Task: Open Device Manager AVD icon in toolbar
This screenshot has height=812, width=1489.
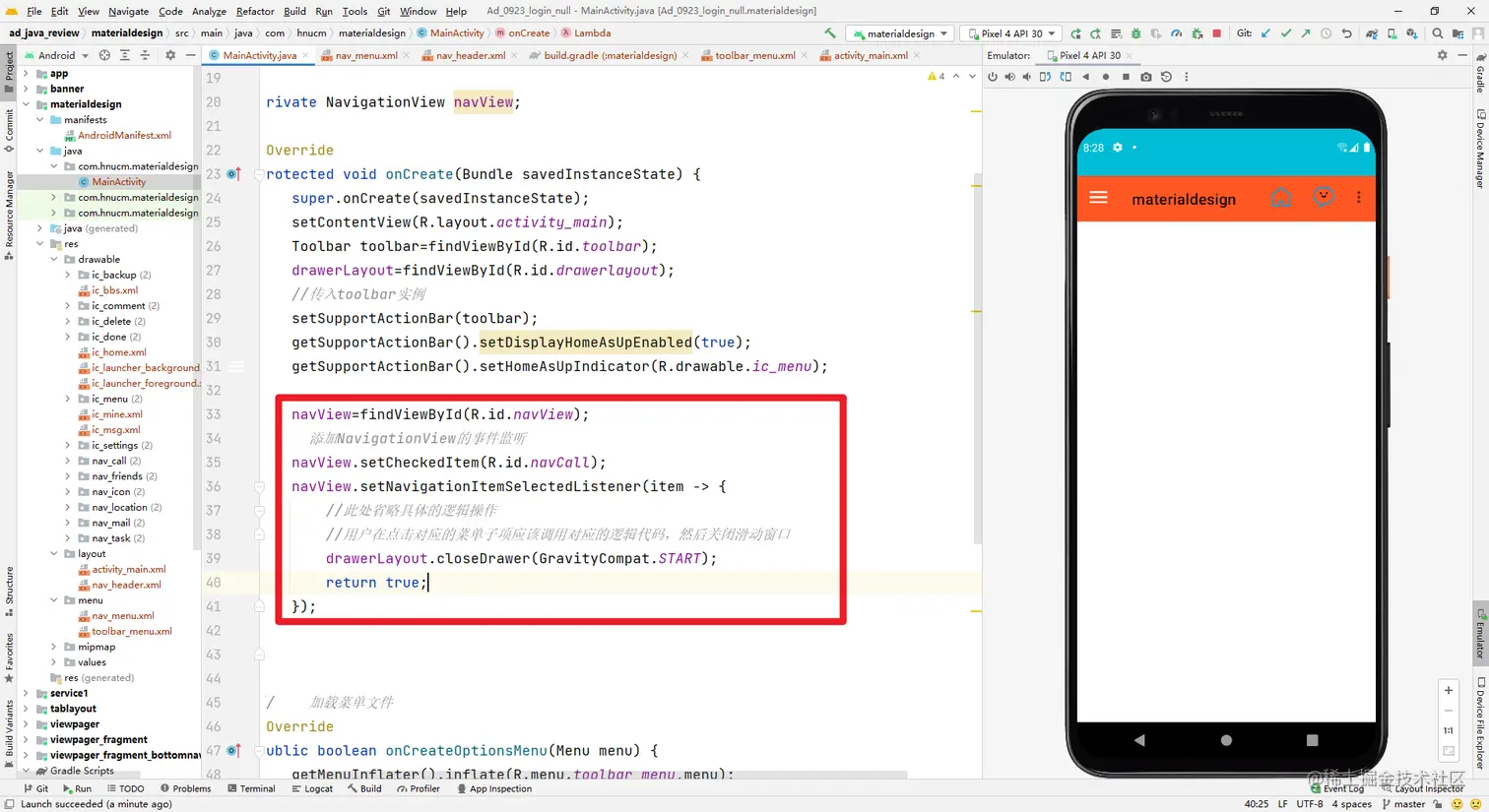Action: click(x=1392, y=33)
